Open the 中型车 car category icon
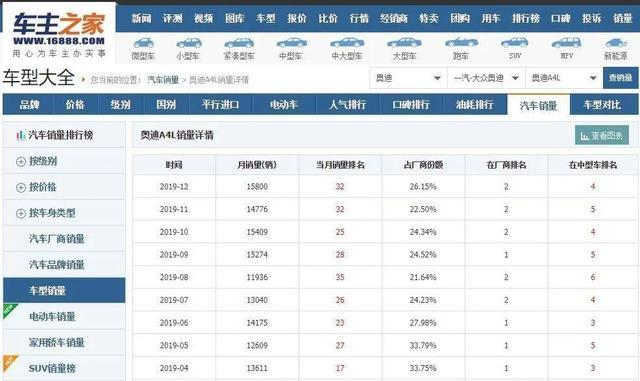This screenshot has width=640, height=381. (291, 42)
